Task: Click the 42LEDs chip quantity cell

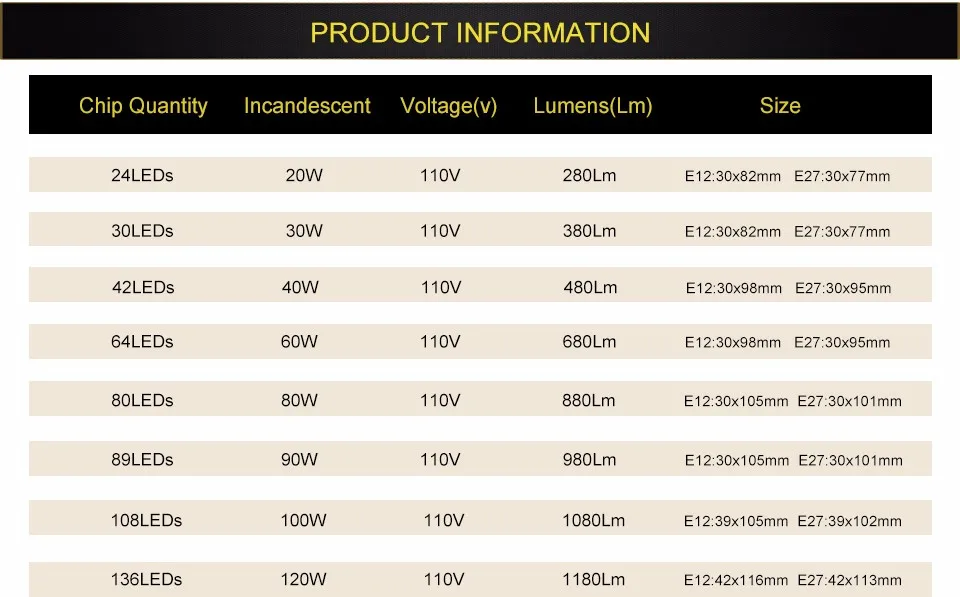Action: pos(143,287)
